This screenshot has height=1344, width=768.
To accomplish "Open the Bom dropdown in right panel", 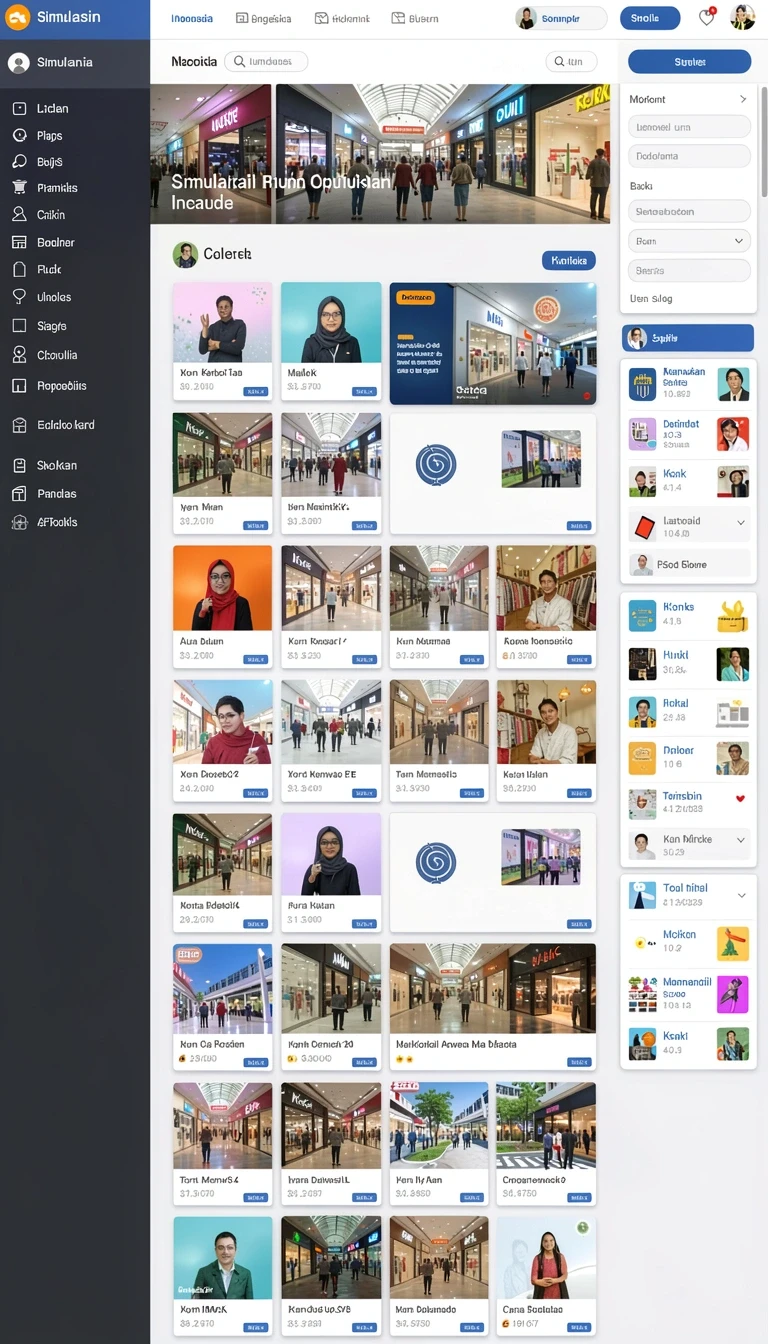I will tap(689, 241).
